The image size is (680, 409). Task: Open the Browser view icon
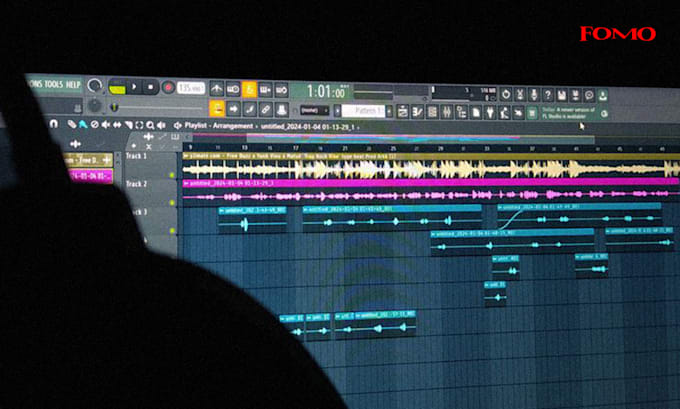pyautogui.click(x=461, y=113)
